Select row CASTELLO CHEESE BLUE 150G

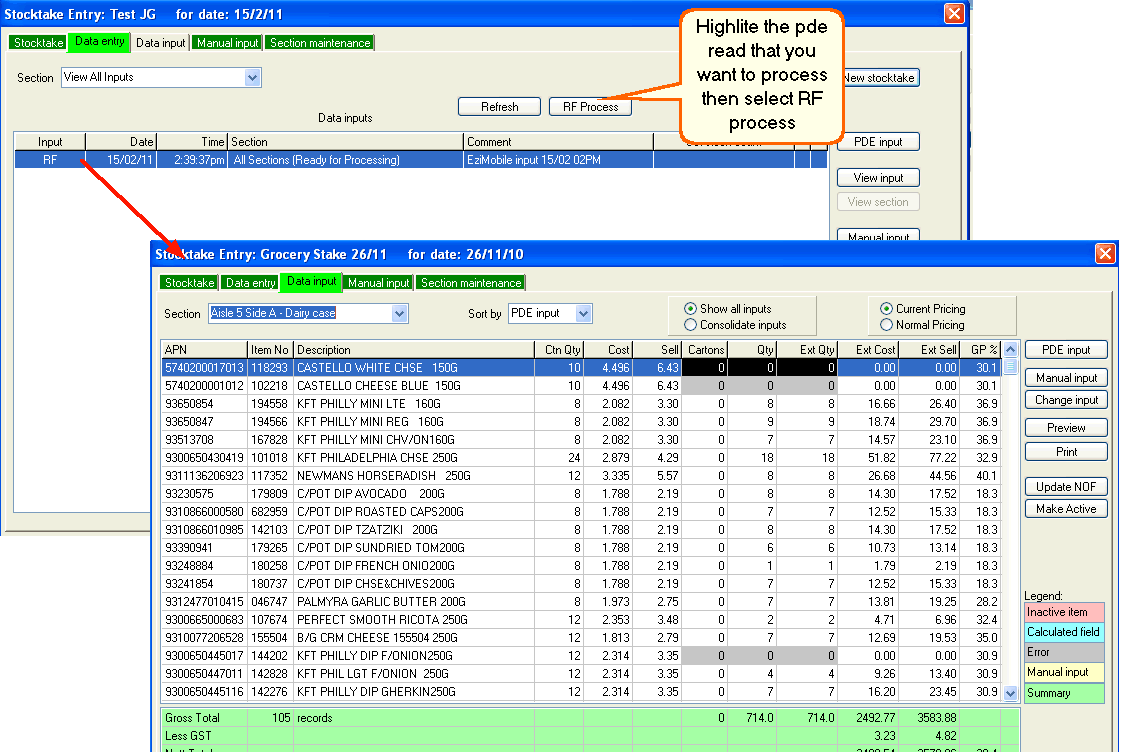(x=581, y=386)
